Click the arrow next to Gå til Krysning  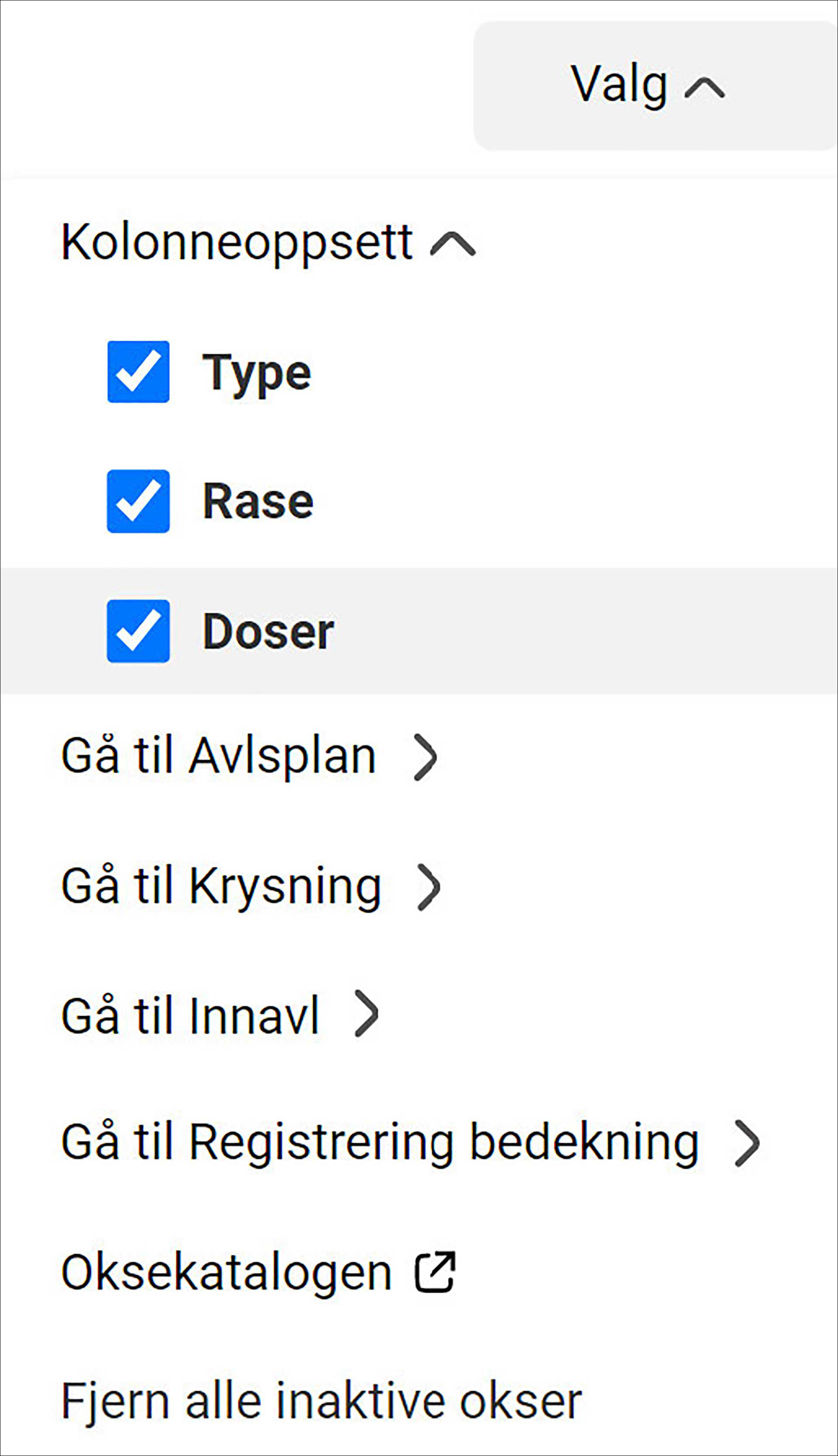pyautogui.click(x=429, y=887)
